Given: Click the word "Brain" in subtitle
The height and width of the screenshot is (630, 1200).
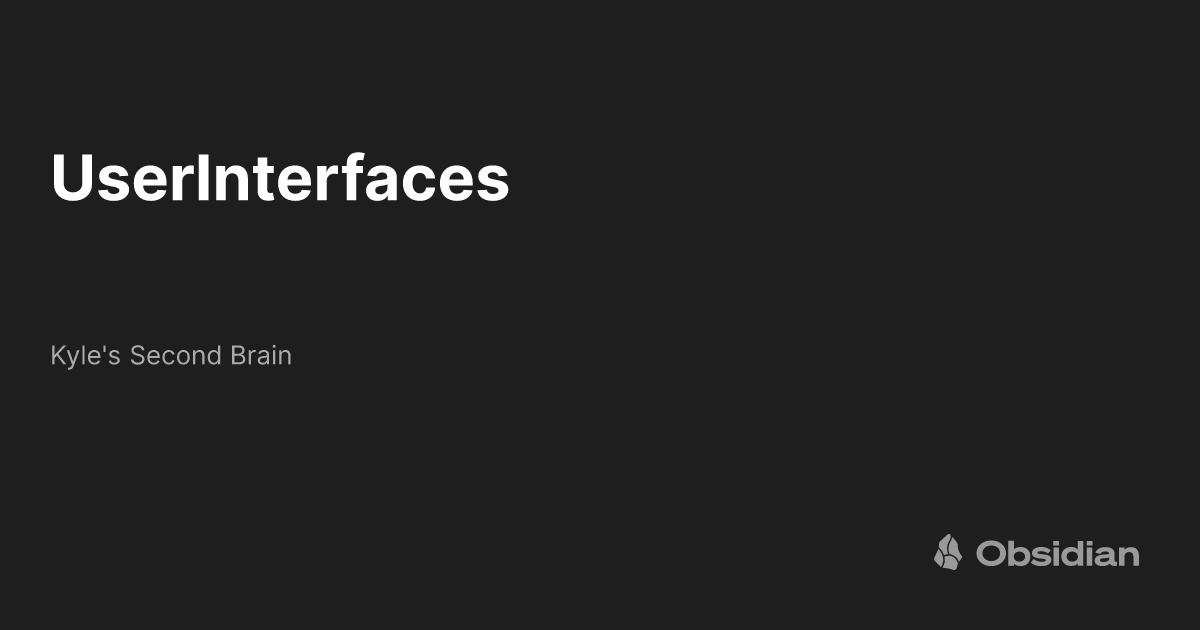Looking at the screenshot, I should [x=260, y=355].
